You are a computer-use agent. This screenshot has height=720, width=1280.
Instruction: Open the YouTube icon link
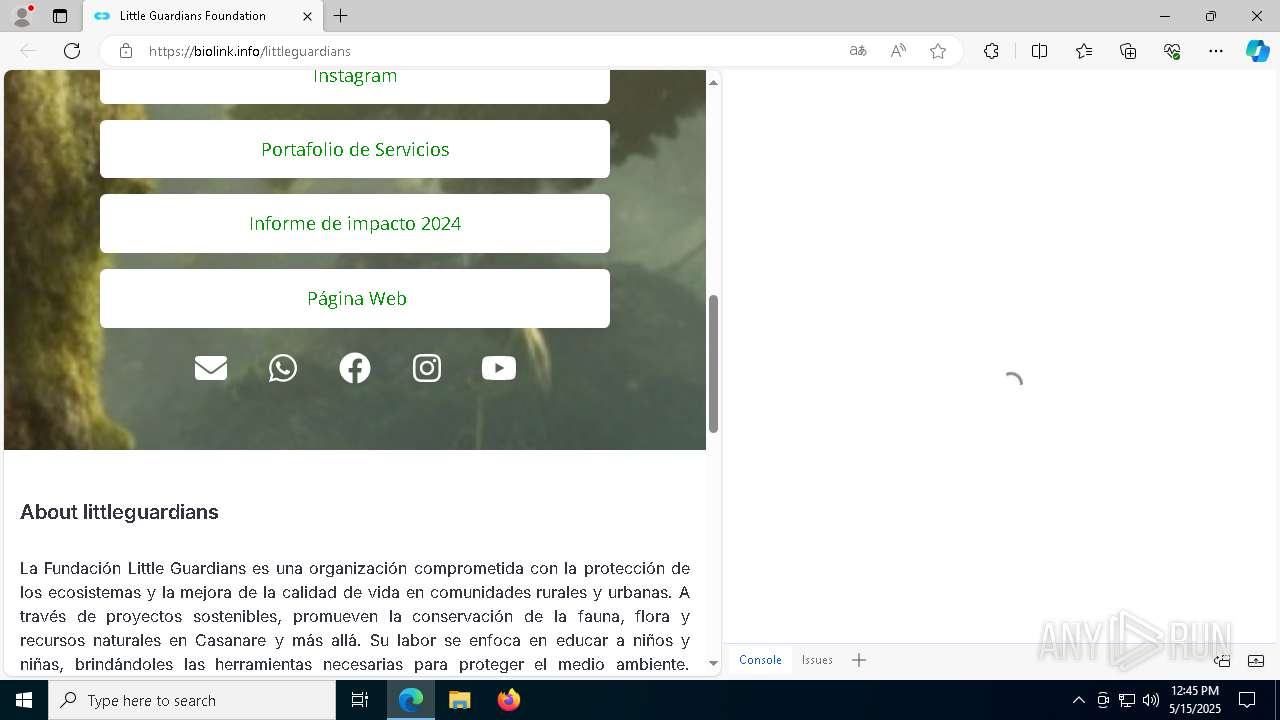pos(499,368)
